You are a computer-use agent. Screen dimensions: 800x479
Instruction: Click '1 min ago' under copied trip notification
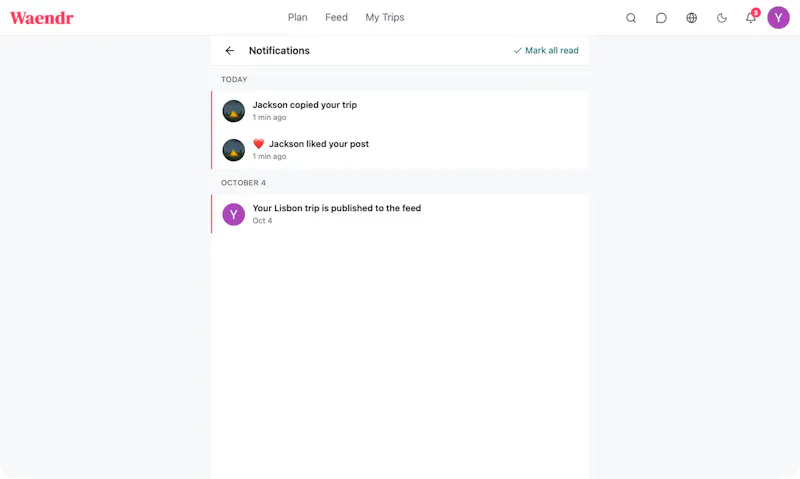pos(269,117)
